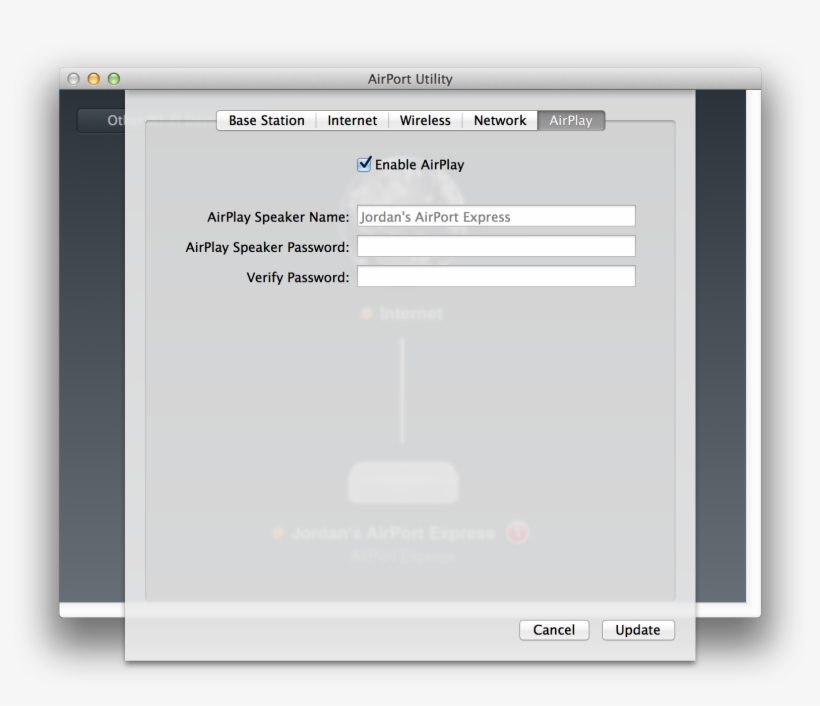The height and width of the screenshot is (706, 820).
Task: Switch to the Base Station tab
Action: 265,120
